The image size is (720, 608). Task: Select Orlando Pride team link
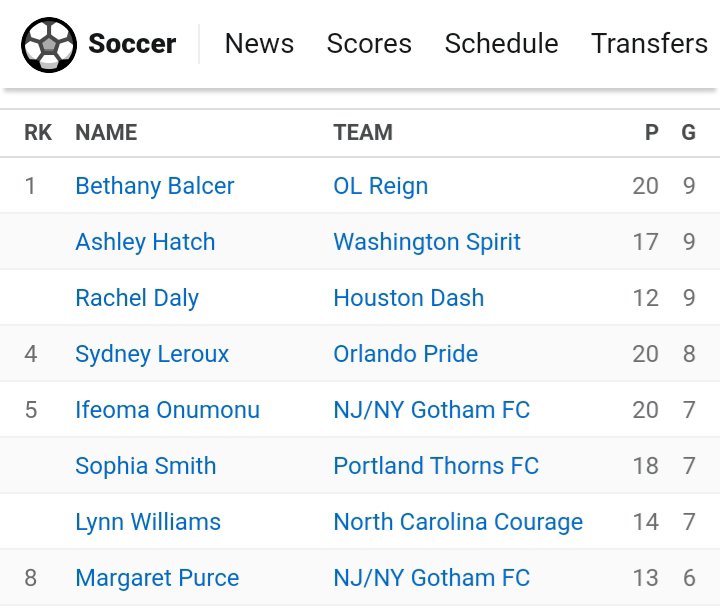pyautogui.click(x=405, y=354)
